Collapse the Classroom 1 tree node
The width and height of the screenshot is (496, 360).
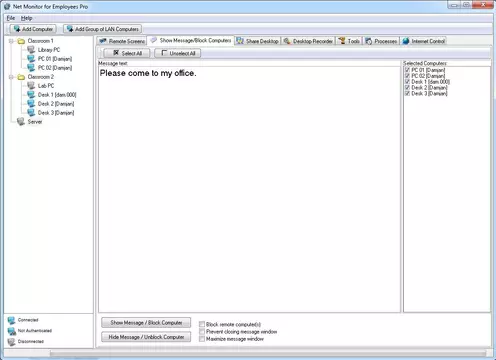pyautogui.click(x=11, y=41)
